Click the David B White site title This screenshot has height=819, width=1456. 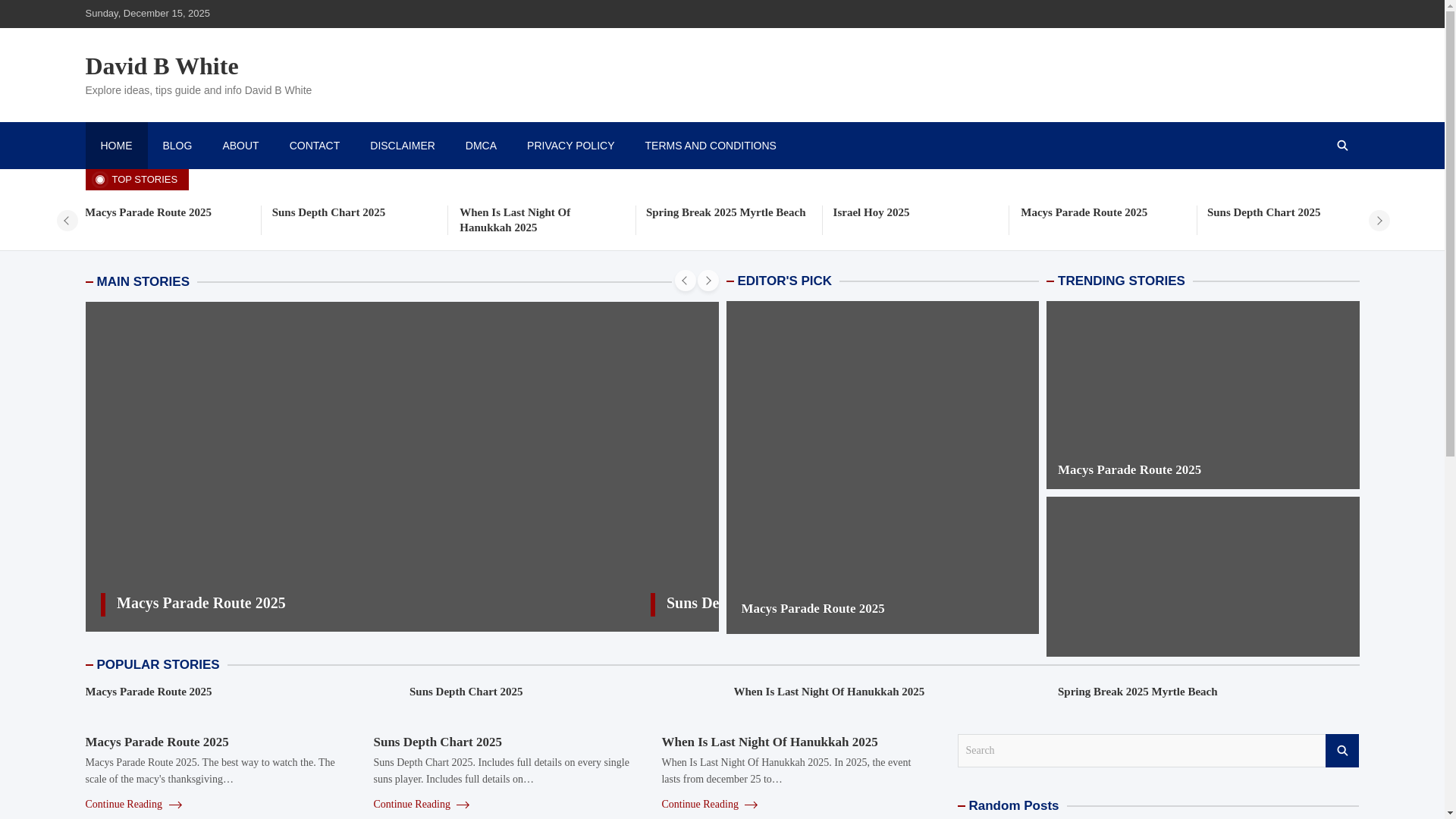coord(162,66)
